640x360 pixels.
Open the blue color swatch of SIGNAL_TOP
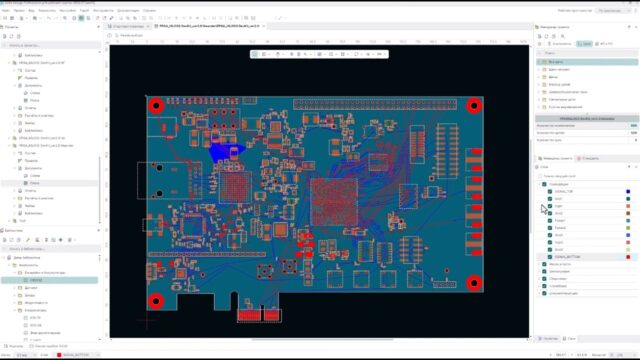(628, 191)
